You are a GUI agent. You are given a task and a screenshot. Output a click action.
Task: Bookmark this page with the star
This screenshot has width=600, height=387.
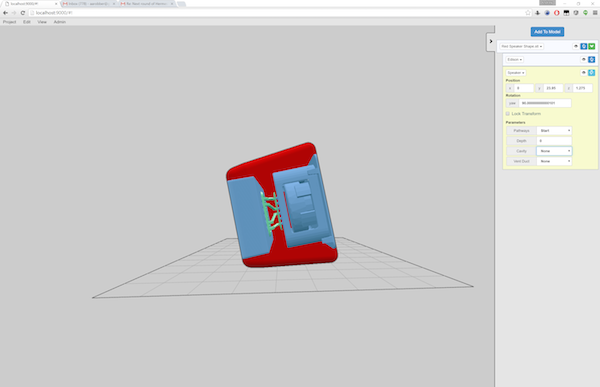click(528, 13)
